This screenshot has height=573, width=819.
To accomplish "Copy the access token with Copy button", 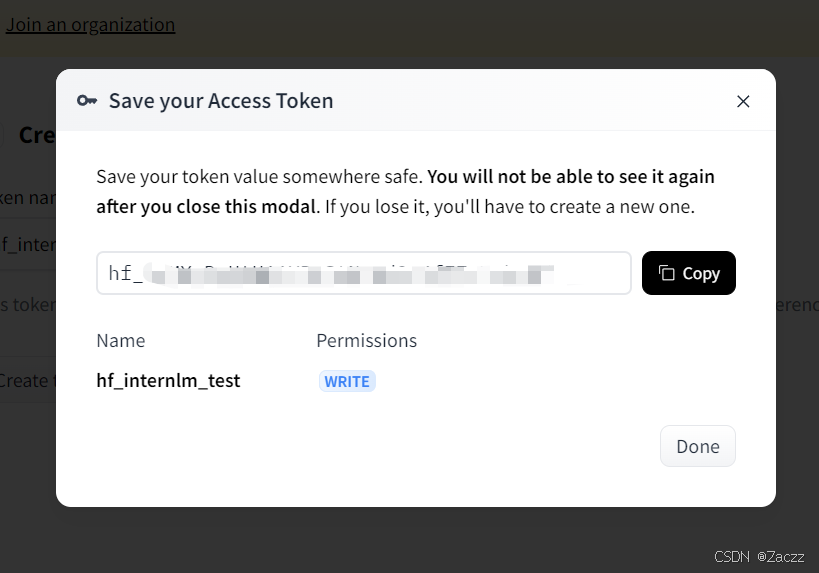I will click(x=688, y=273).
